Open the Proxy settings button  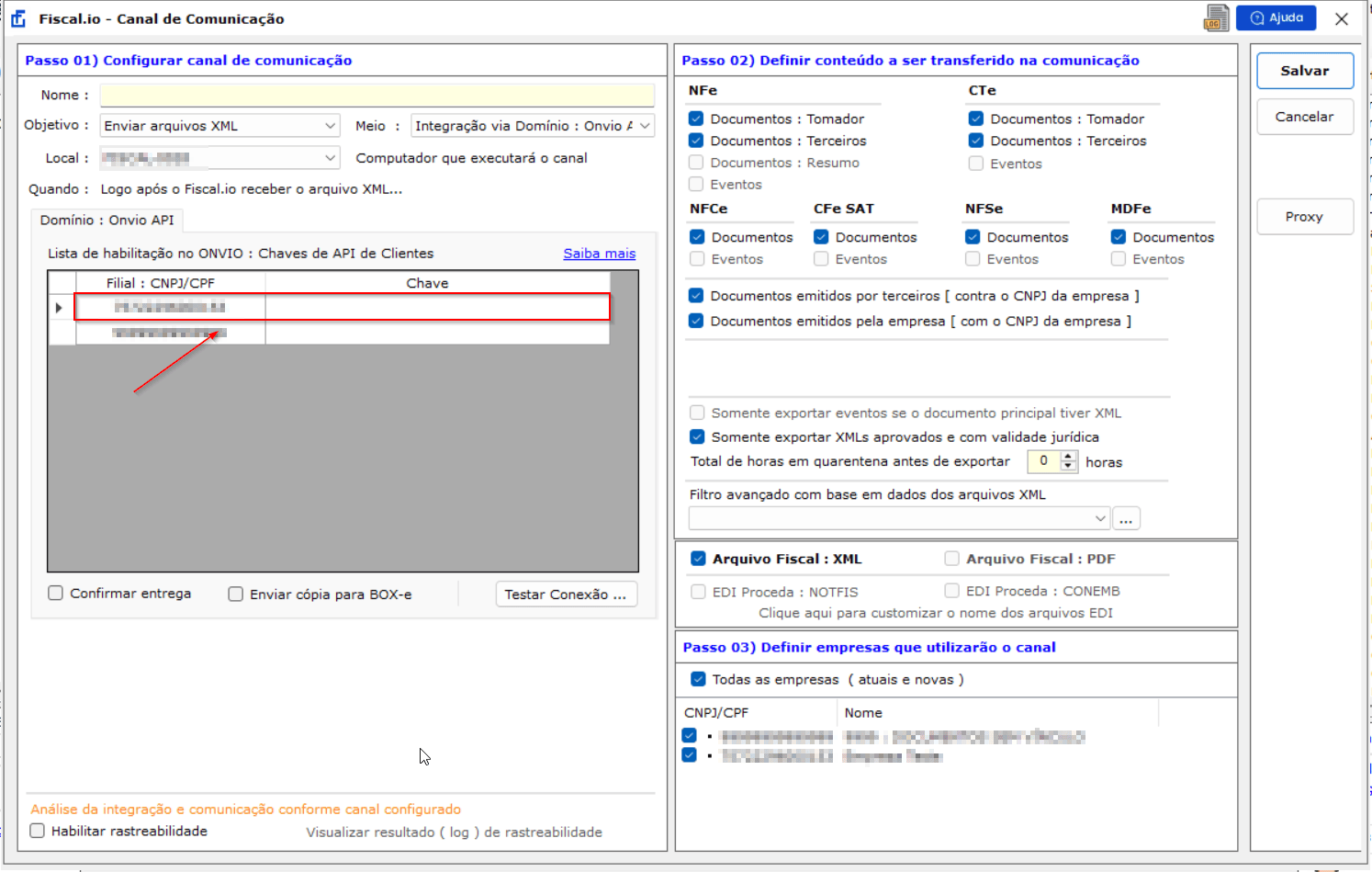pyautogui.click(x=1305, y=217)
